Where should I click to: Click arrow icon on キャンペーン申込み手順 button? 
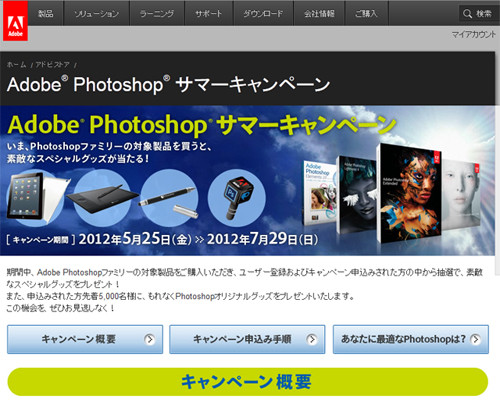click(312, 339)
